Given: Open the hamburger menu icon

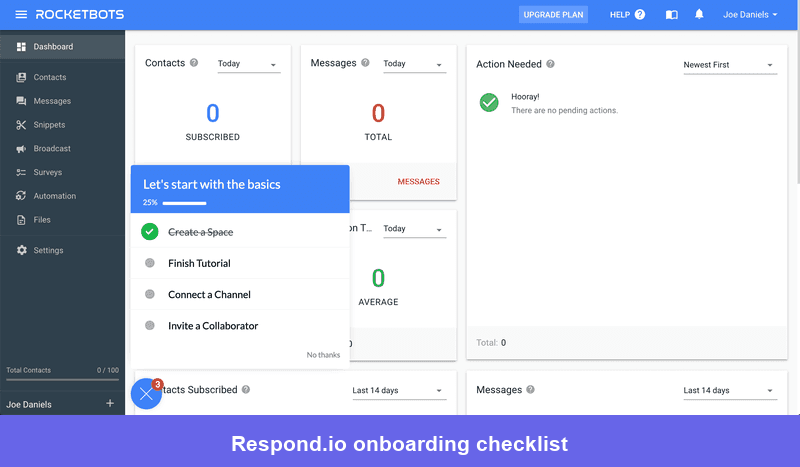Looking at the screenshot, I should coord(21,14).
